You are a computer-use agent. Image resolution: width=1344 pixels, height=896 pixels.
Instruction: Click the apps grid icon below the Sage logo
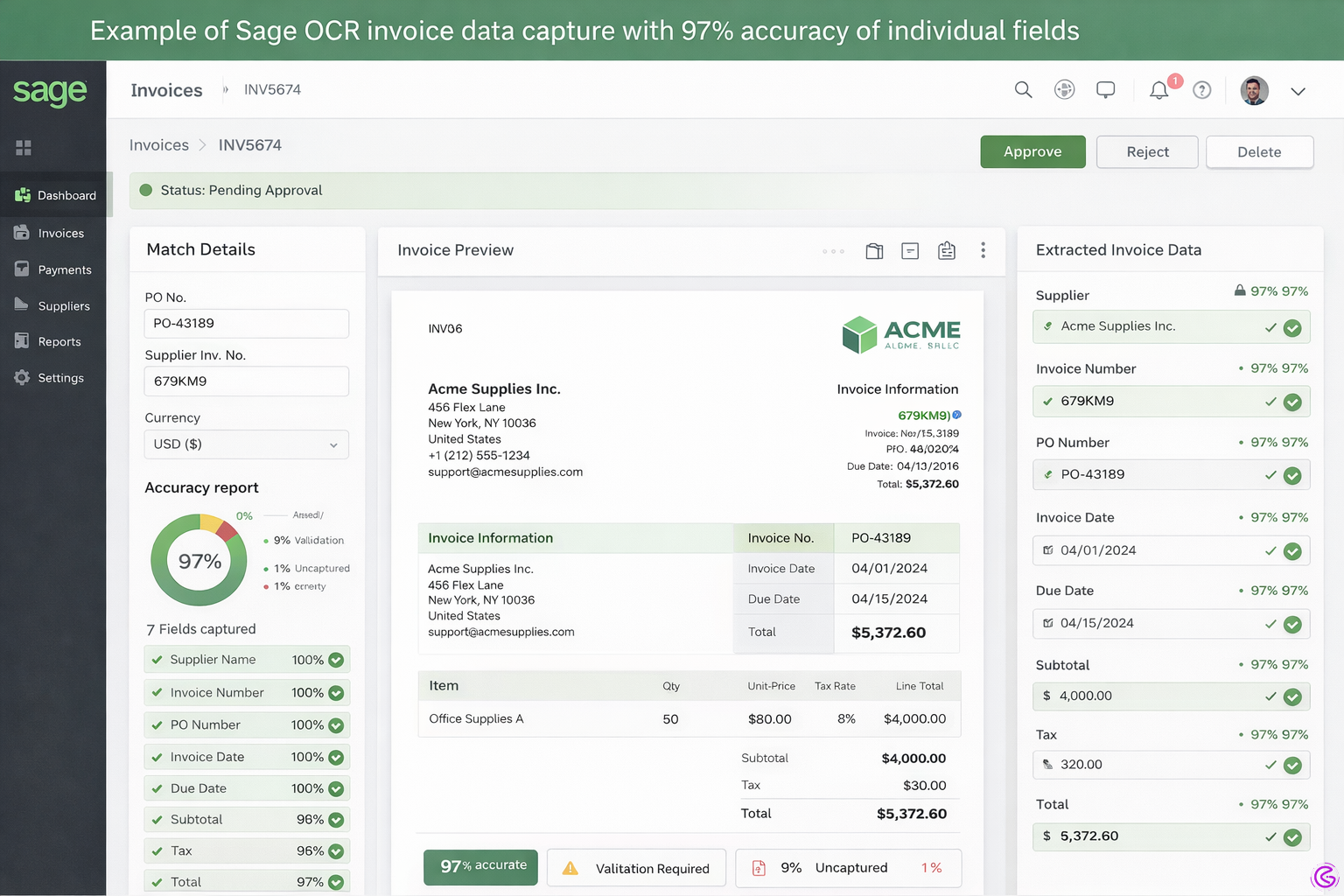click(24, 147)
